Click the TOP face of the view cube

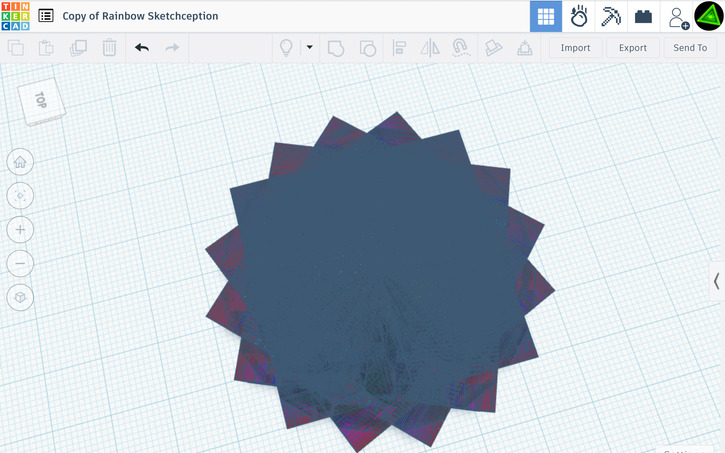[40, 99]
